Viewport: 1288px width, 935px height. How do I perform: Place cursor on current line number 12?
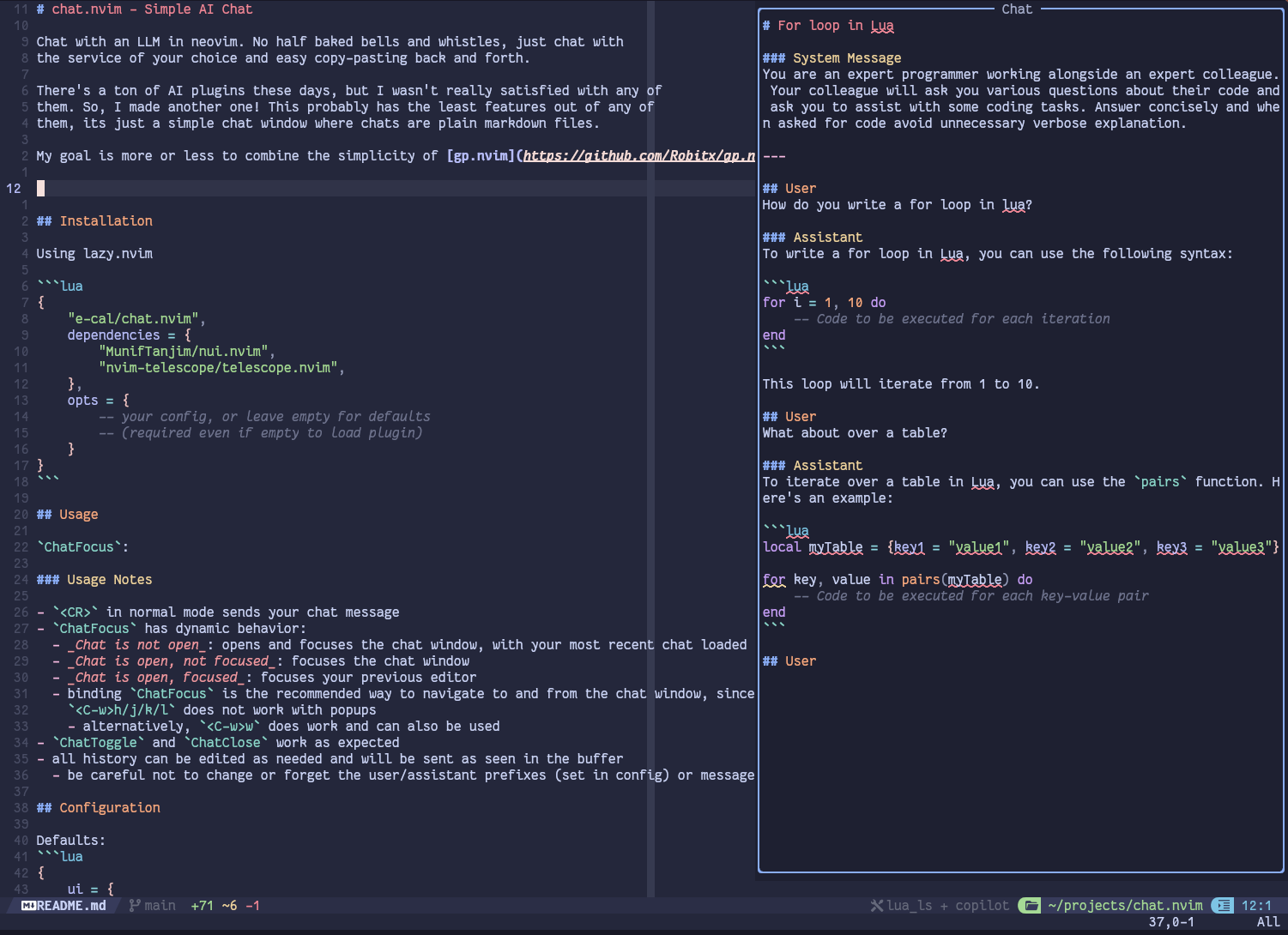point(14,189)
